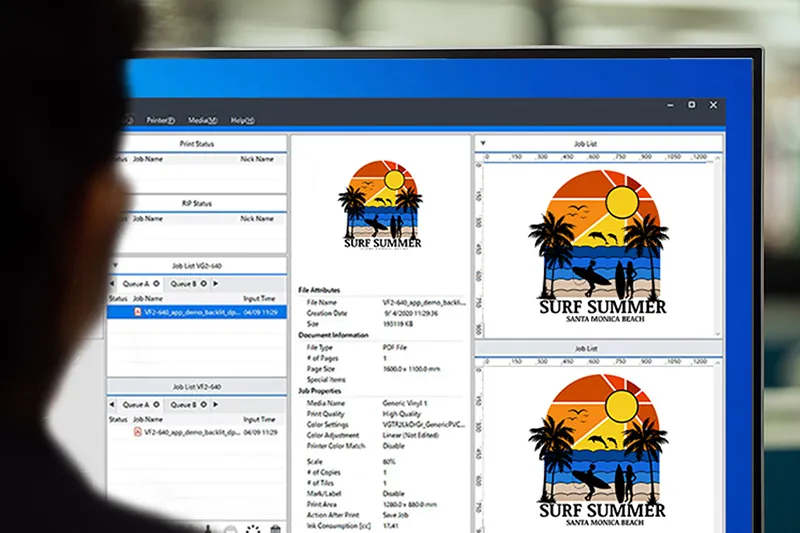This screenshot has height=533, width=800.
Task: Click the gear icon on lower Queue B tab
Action: (x=204, y=405)
